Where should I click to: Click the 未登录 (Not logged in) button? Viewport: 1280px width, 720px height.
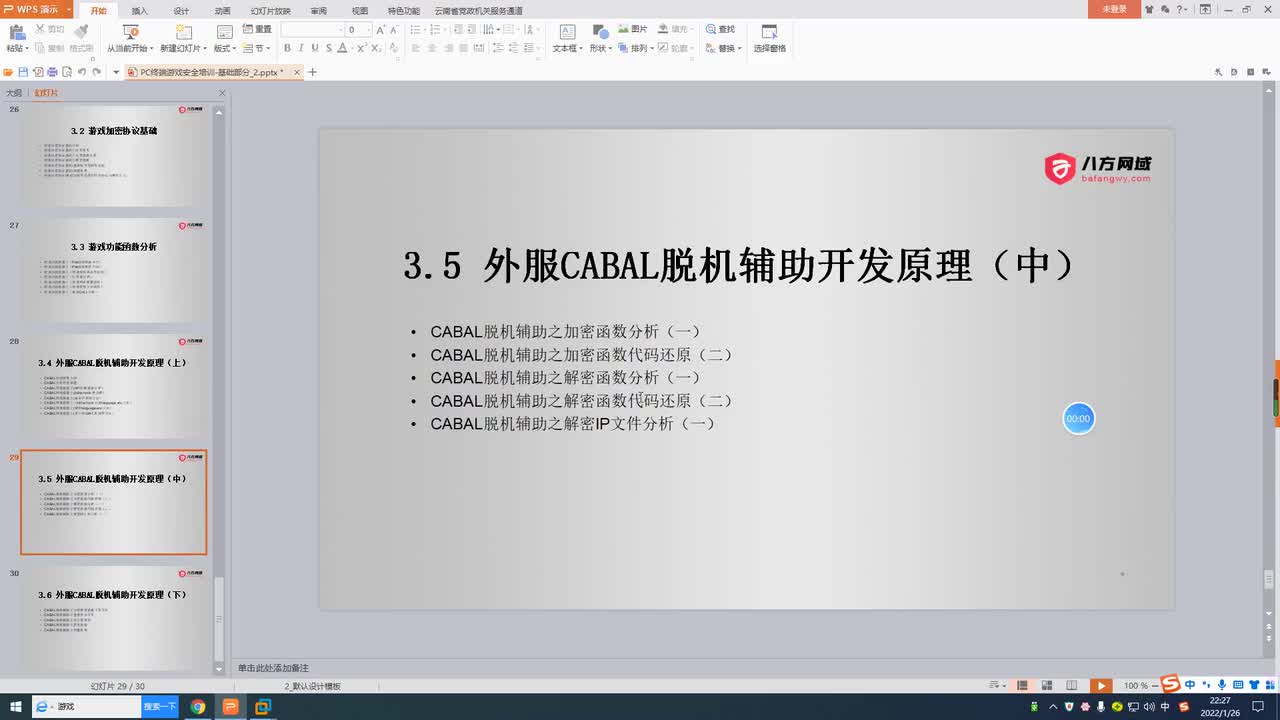[x=1114, y=9]
